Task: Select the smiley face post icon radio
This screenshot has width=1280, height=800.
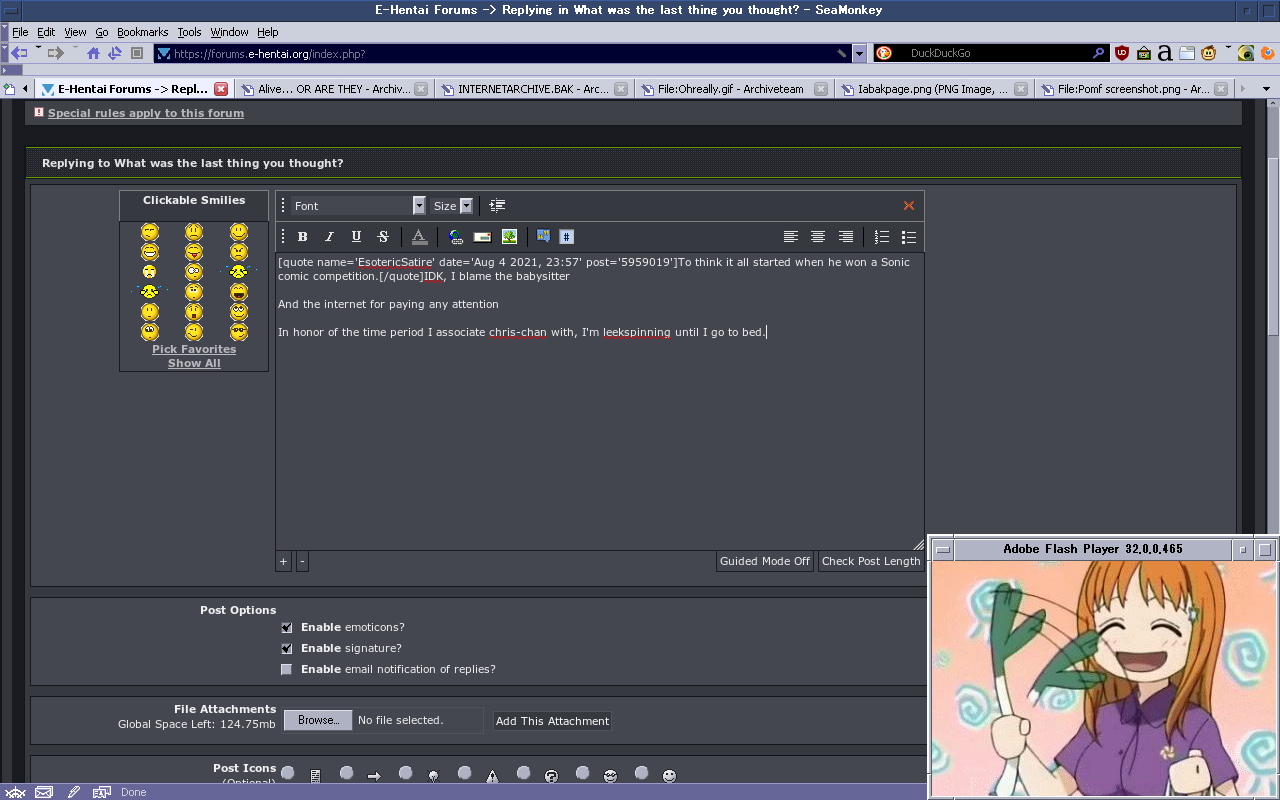Action: coord(642,773)
